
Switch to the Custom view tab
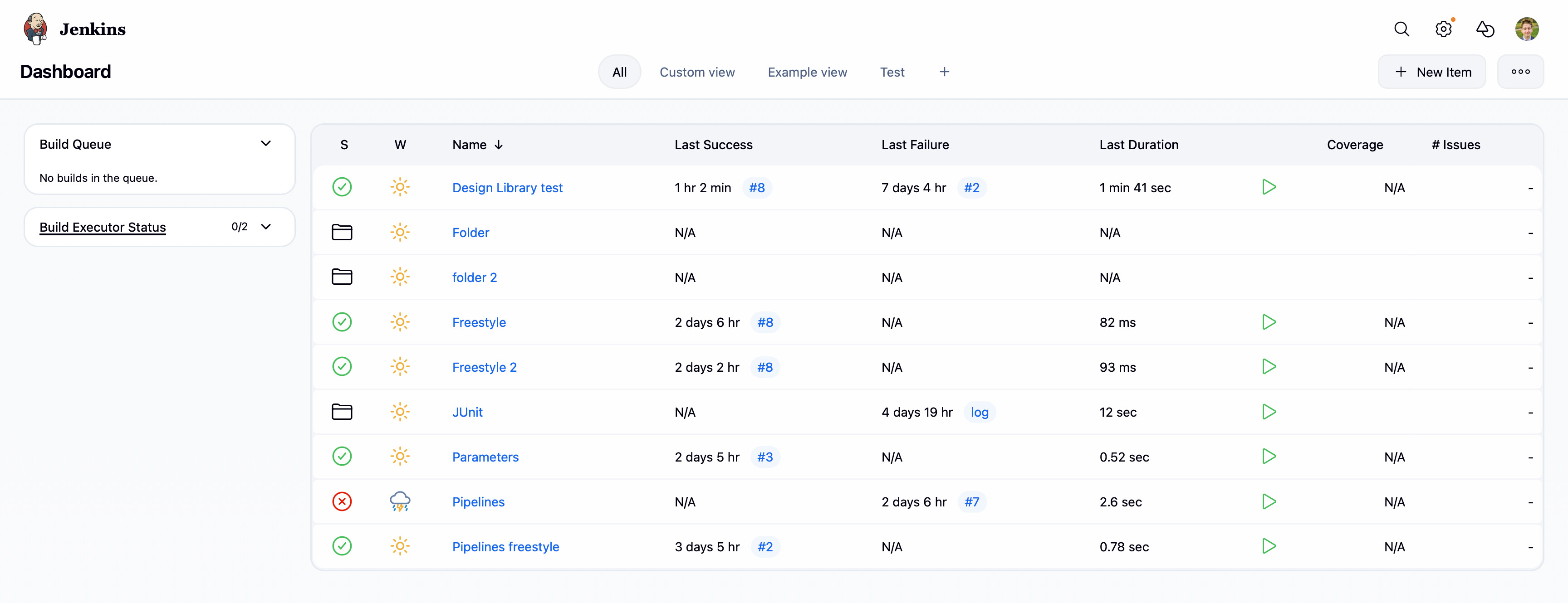click(x=697, y=72)
